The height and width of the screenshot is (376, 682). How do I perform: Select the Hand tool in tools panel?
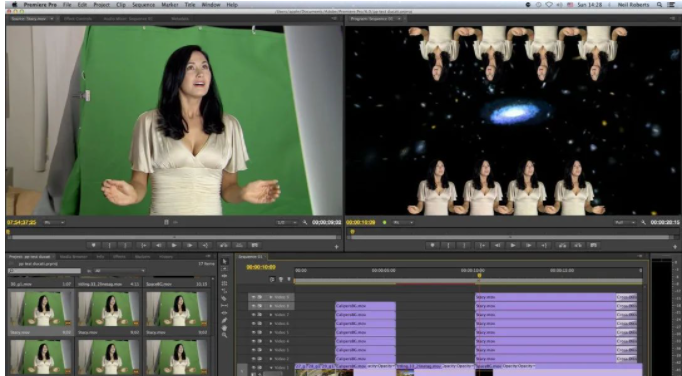click(x=224, y=328)
